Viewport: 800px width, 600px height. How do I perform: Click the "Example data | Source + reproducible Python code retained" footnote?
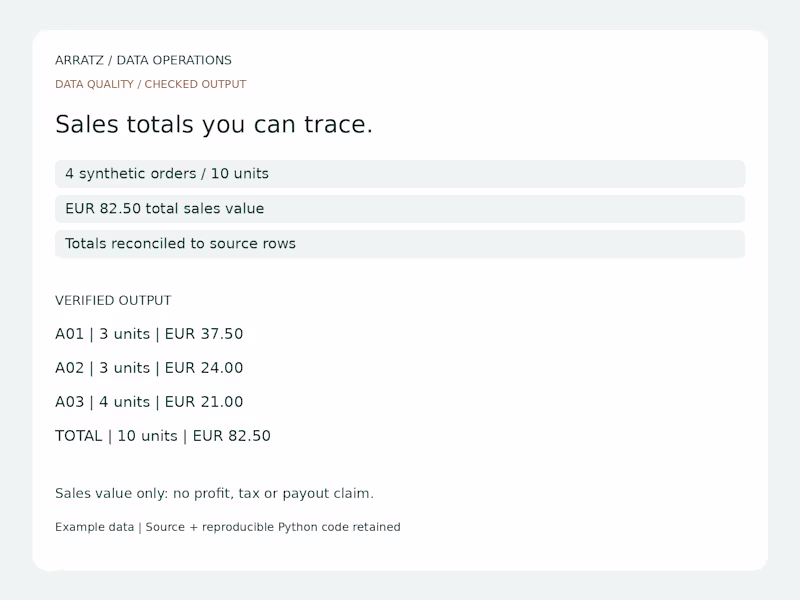tap(228, 527)
